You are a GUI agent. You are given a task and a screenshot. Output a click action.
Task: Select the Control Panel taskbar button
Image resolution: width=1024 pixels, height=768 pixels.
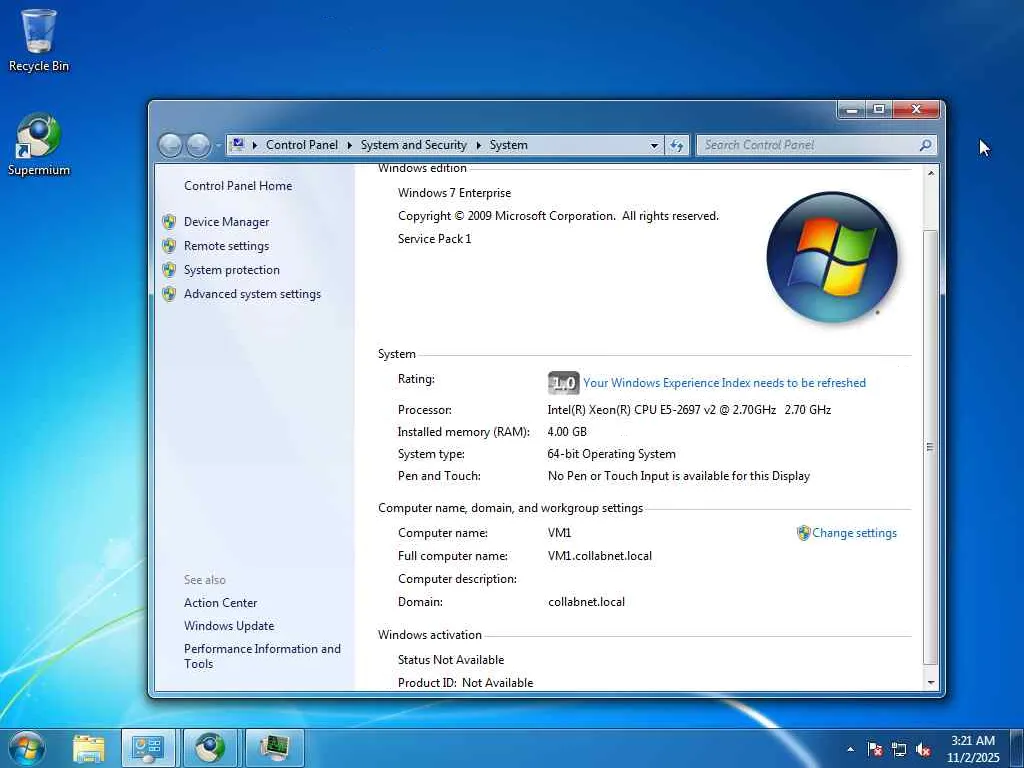point(148,748)
